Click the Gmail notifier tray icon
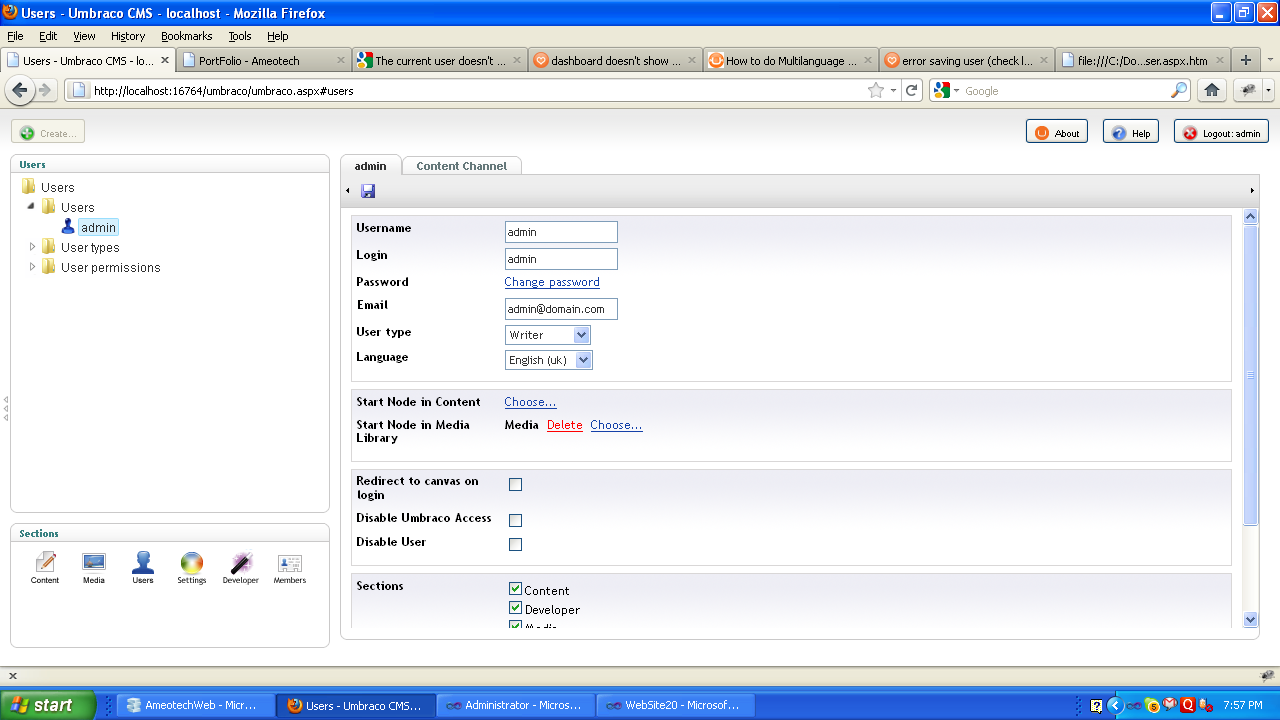1280x720 pixels. point(1169,705)
